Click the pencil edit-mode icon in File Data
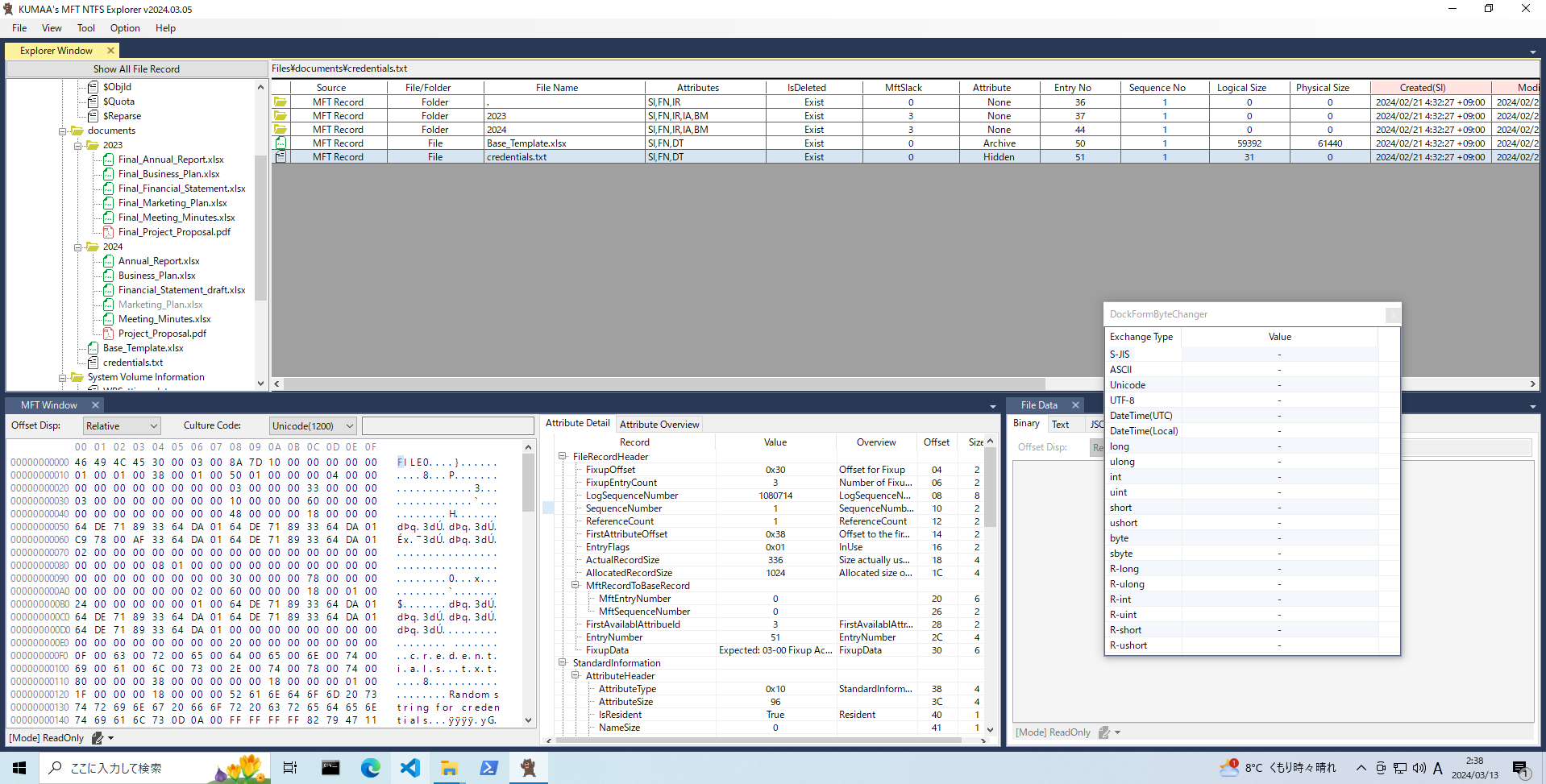This screenshot has width=1546, height=784. 1104,732
